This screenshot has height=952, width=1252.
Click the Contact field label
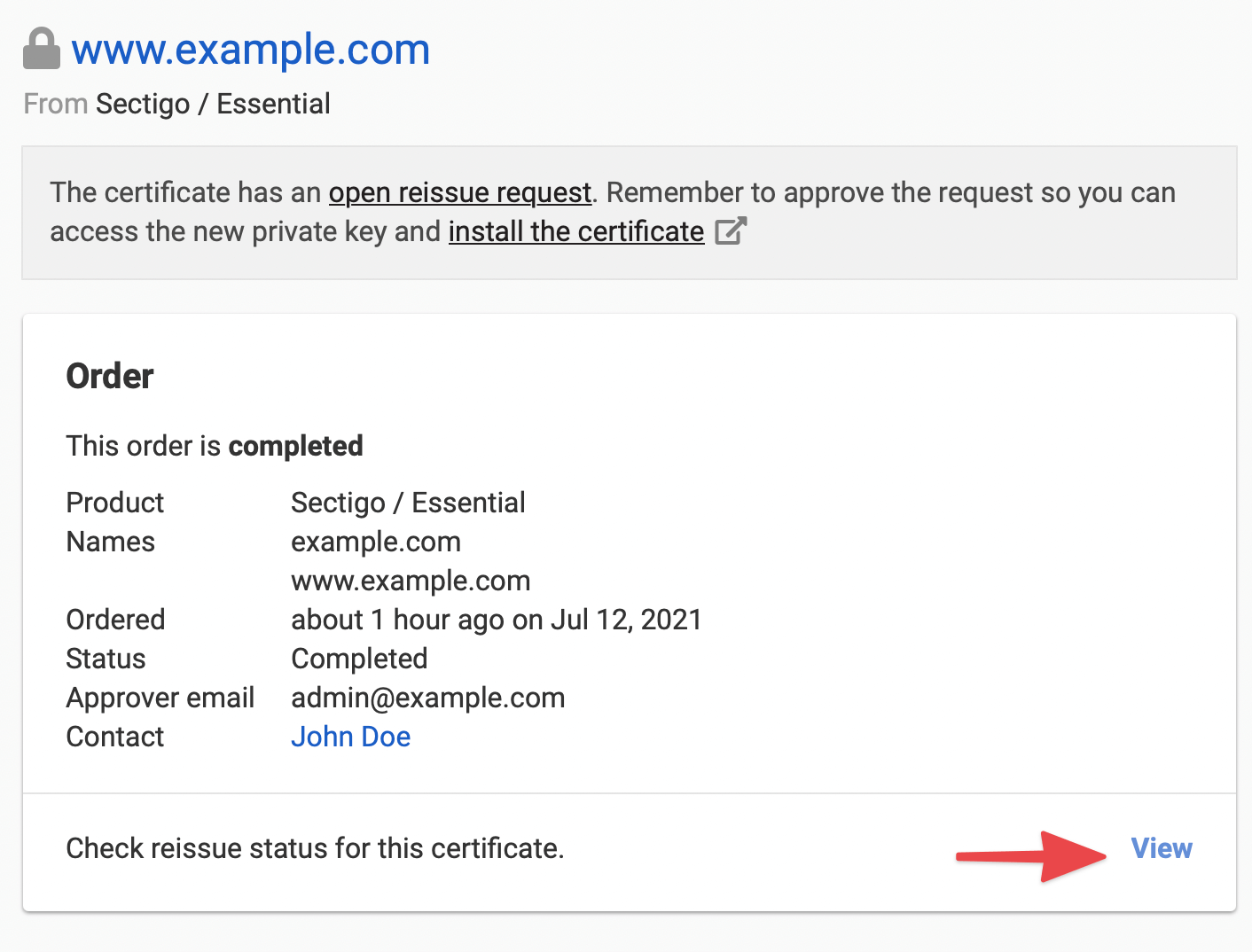pos(115,737)
